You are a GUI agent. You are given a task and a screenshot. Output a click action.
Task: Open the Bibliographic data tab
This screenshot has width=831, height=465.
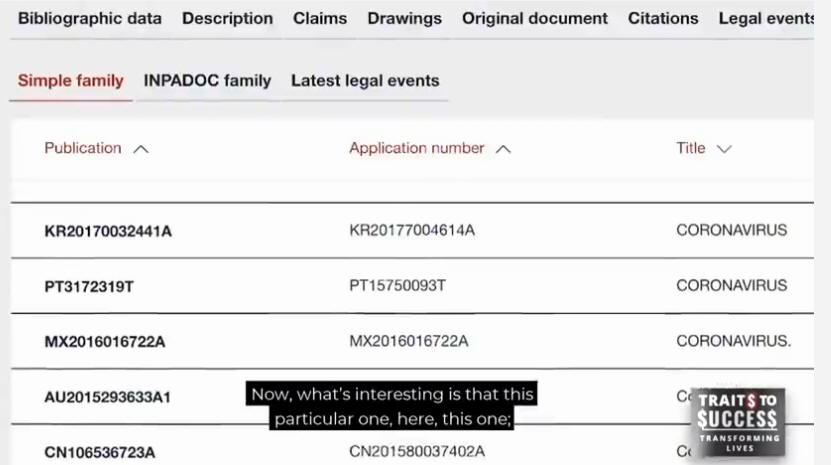(x=90, y=18)
